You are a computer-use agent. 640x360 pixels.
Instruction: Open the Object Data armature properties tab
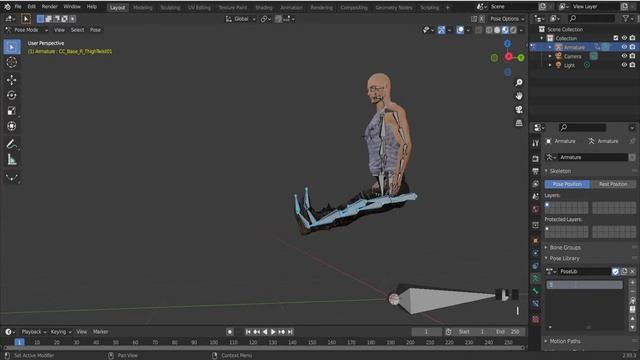click(536, 278)
